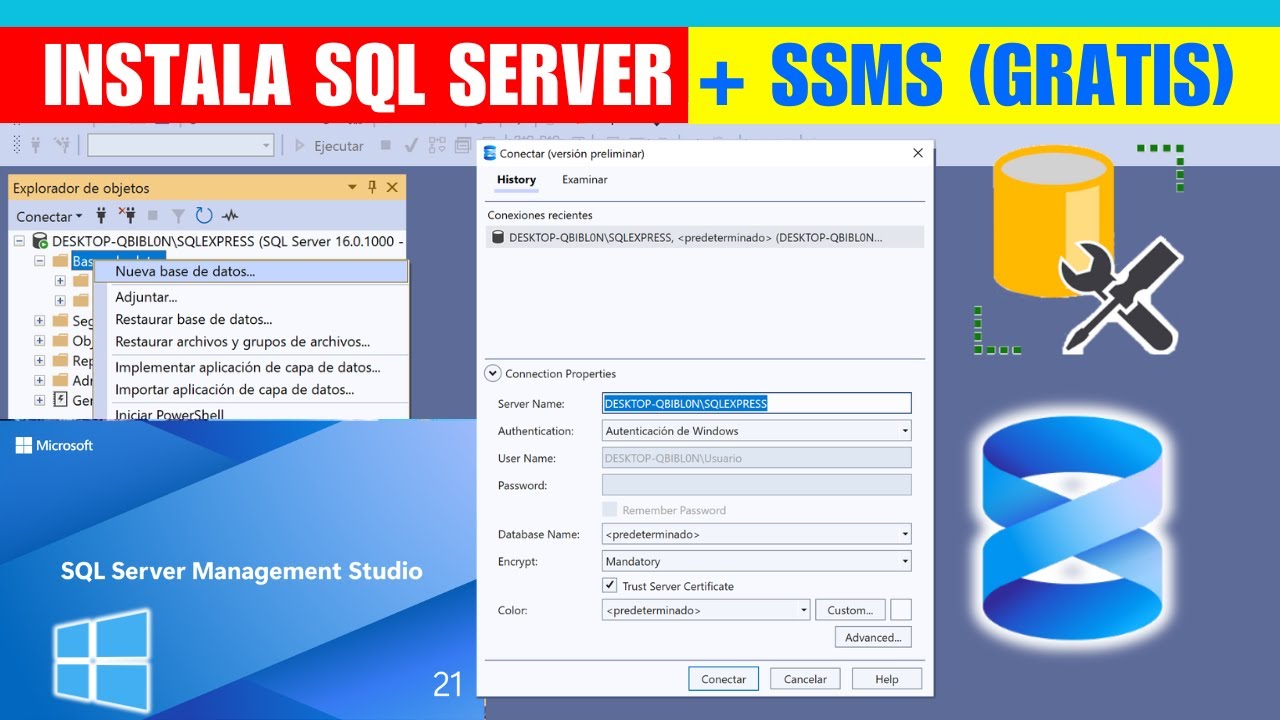Collapse the Connection Properties section

493,373
